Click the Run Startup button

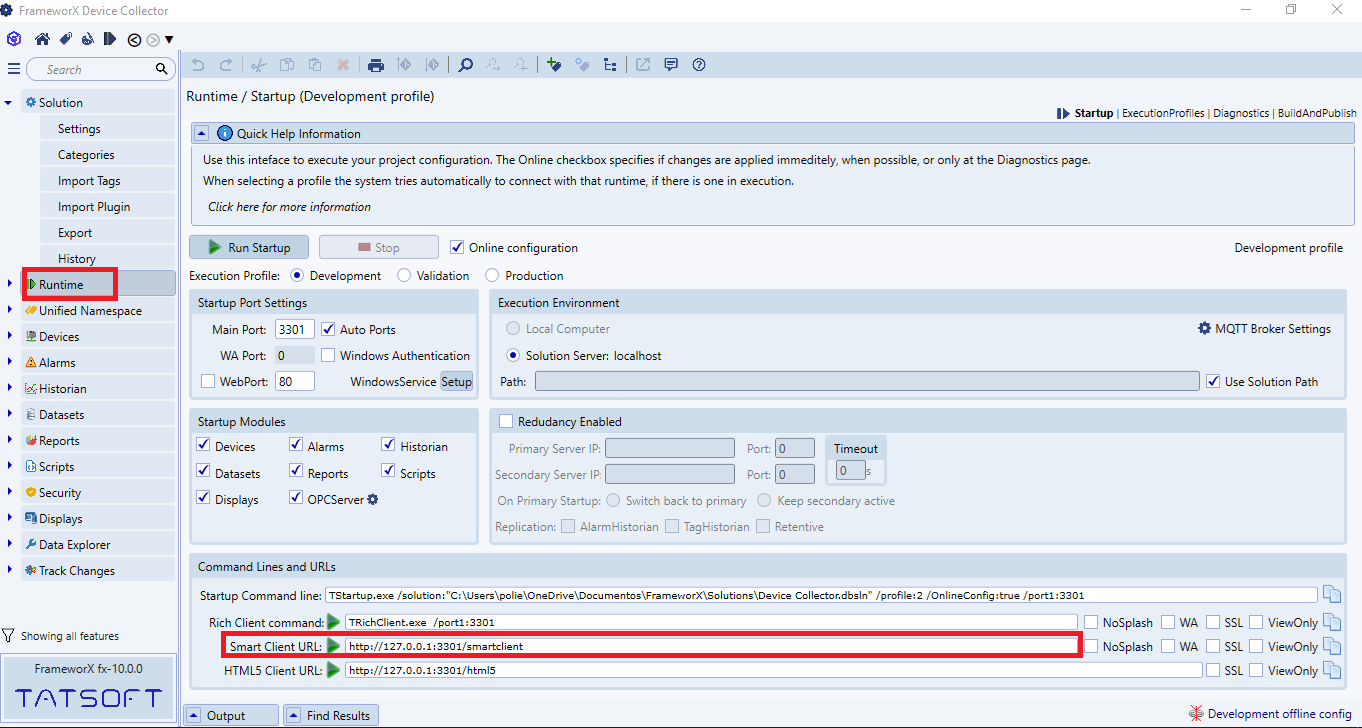pos(248,247)
